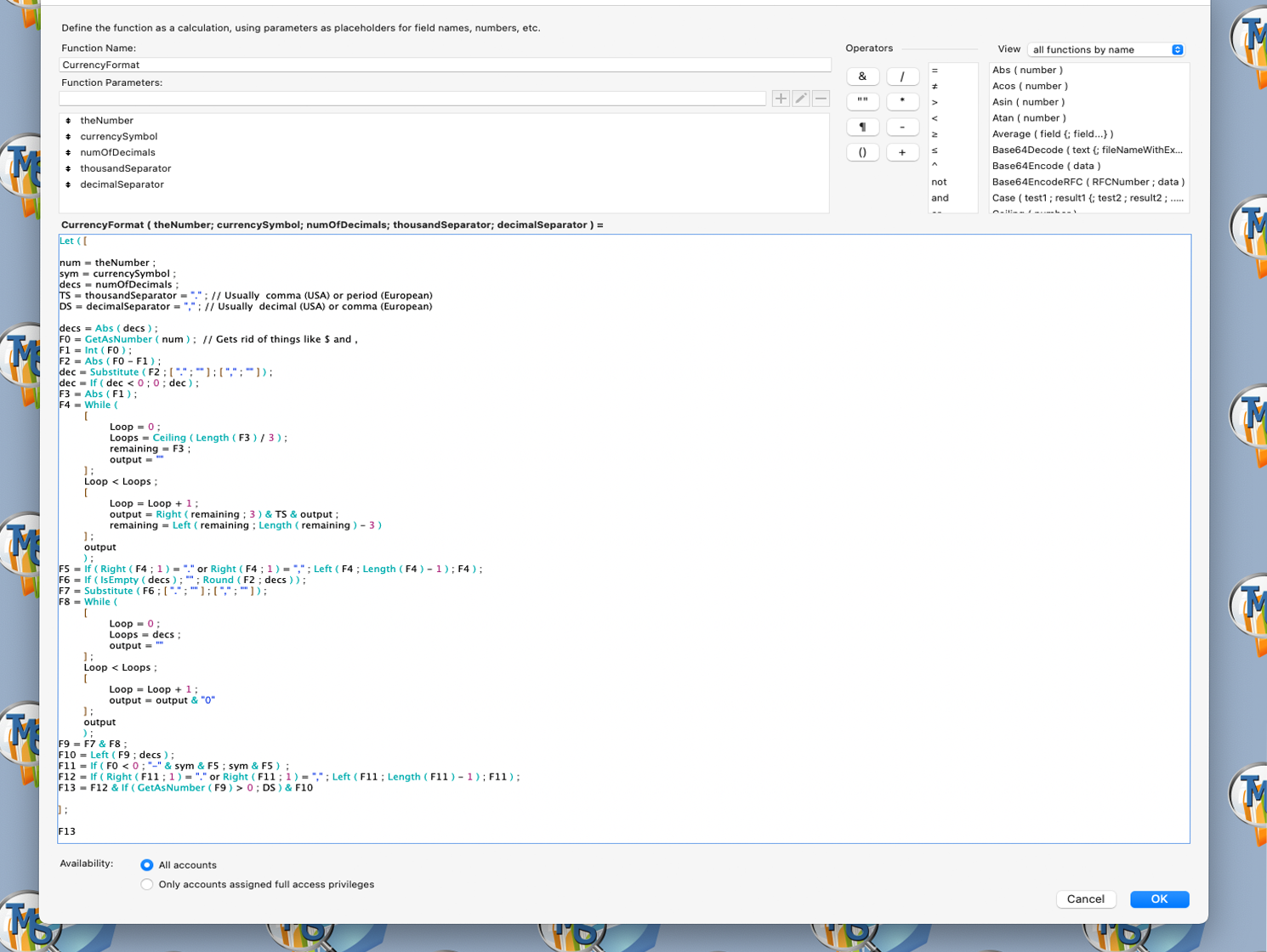
Task: Select the less-or-equal operator
Action: [x=953, y=150]
